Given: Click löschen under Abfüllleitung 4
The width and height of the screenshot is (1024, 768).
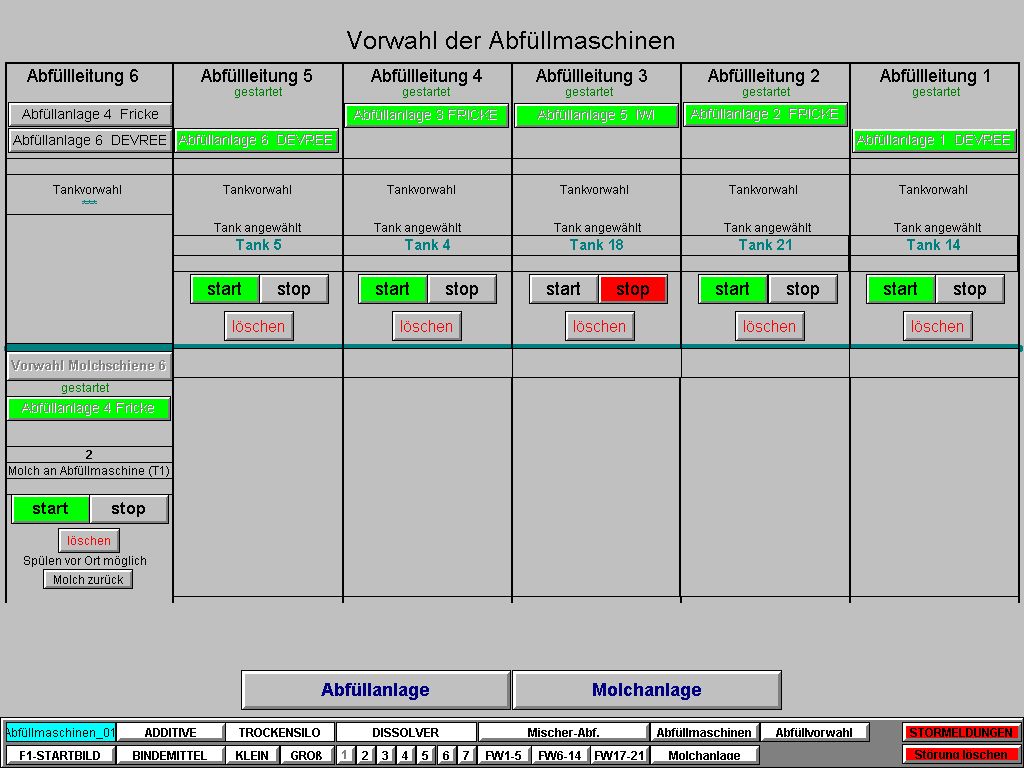Looking at the screenshot, I should (426, 326).
